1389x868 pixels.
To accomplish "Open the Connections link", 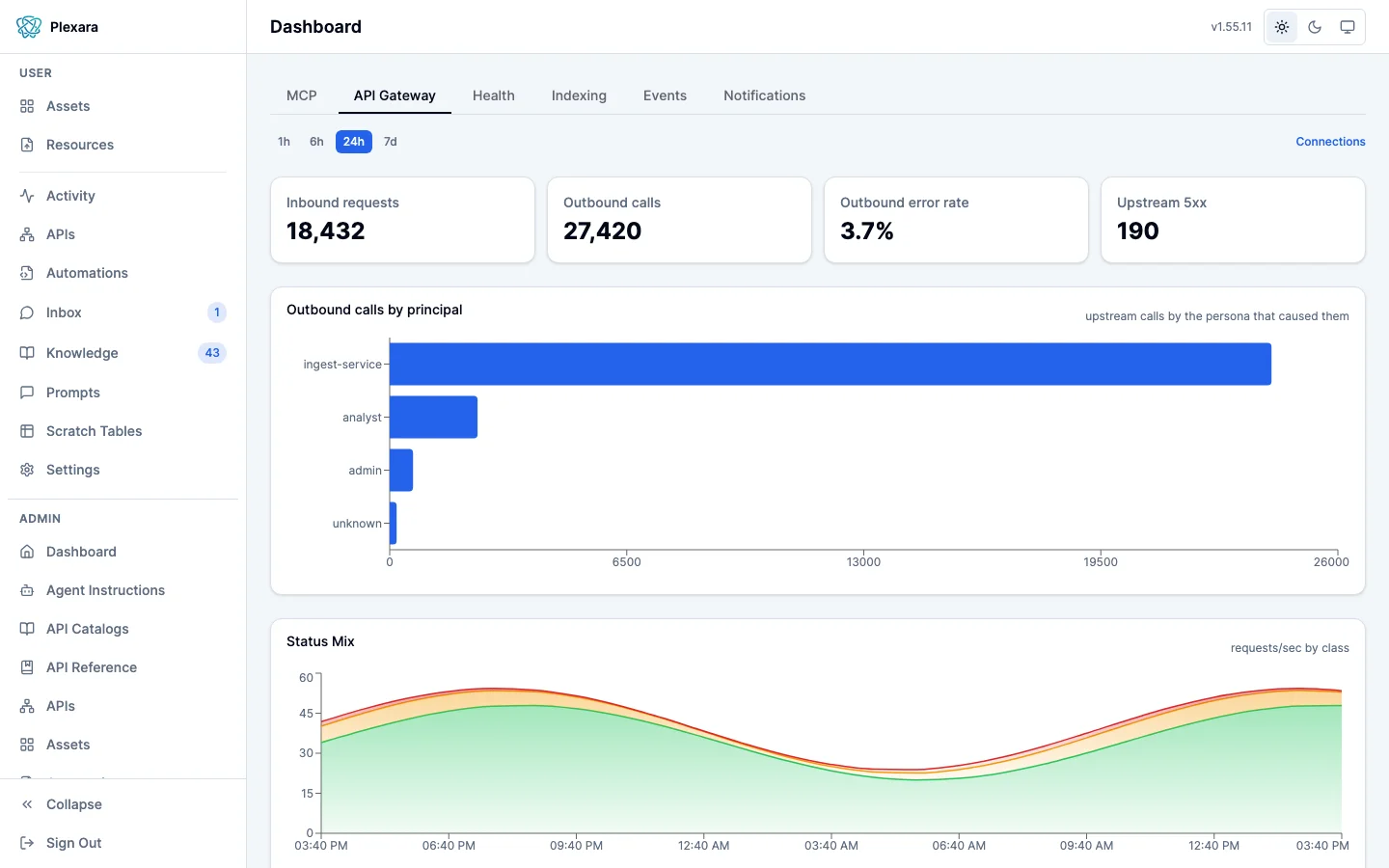I will click(1330, 142).
